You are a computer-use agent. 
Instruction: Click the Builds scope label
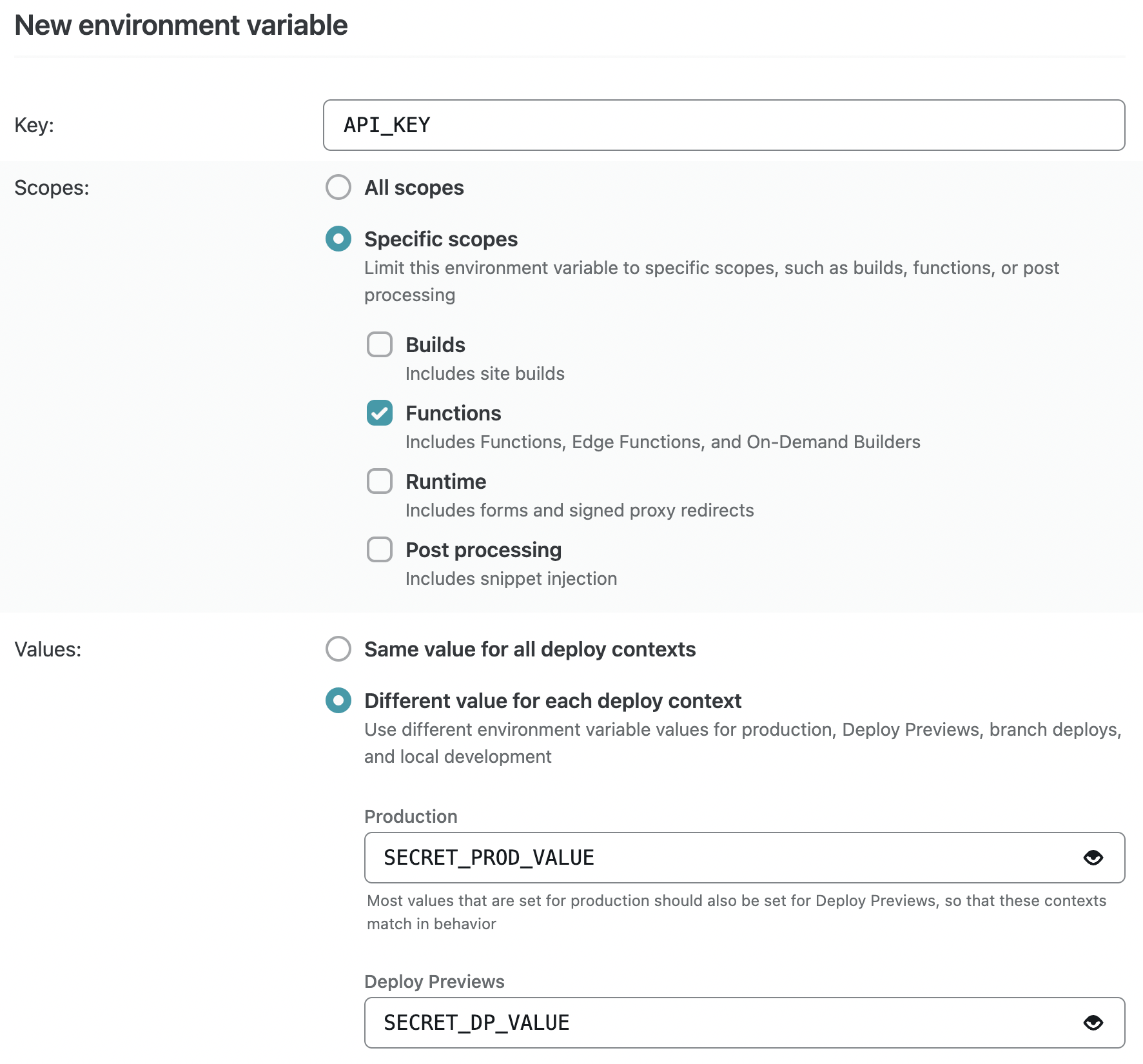click(435, 345)
